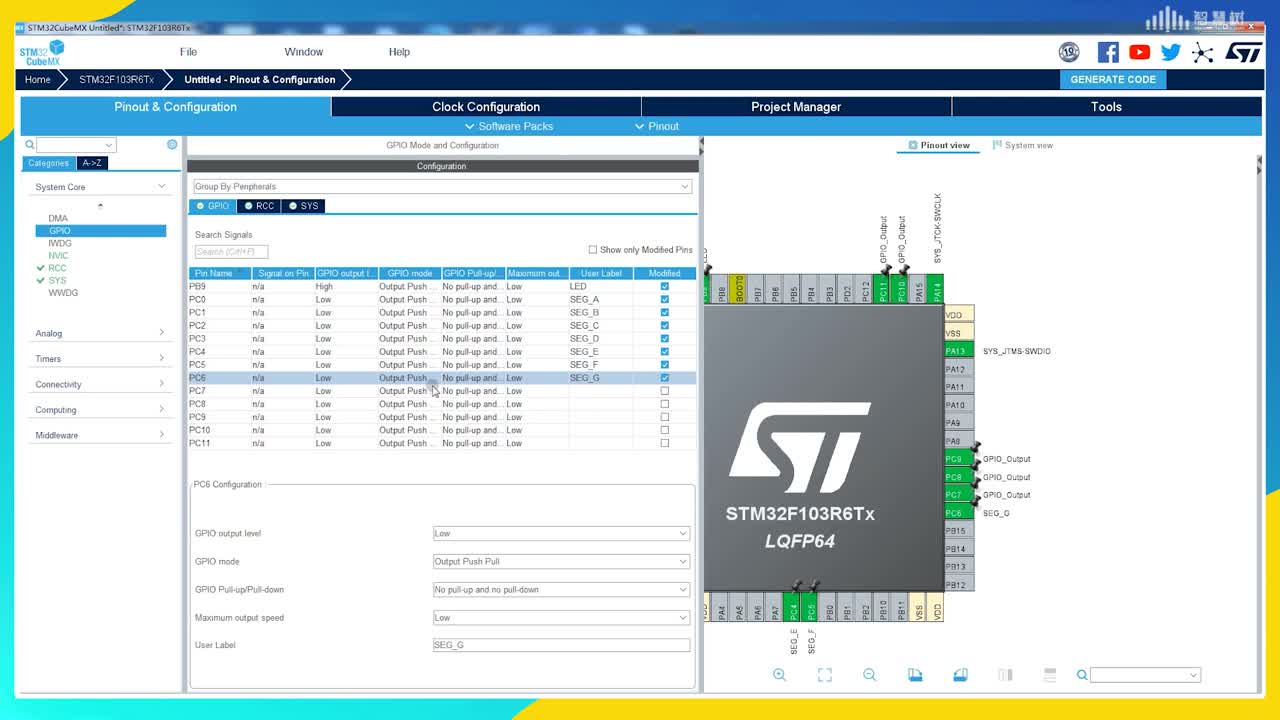Enable Show only Modified Pins
The width and height of the screenshot is (1280, 720).
[593, 250]
